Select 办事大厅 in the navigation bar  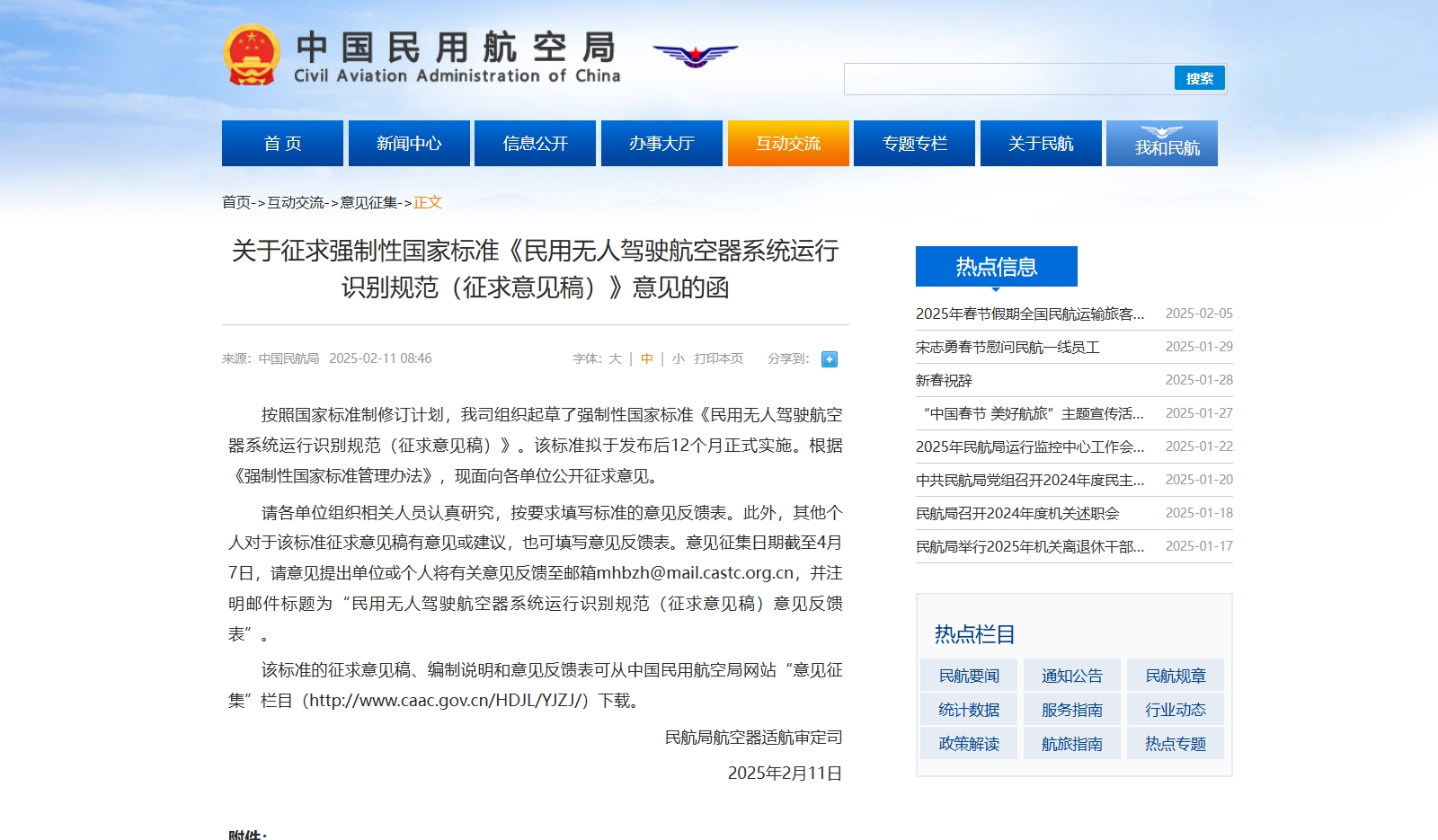[x=661, y=144]
